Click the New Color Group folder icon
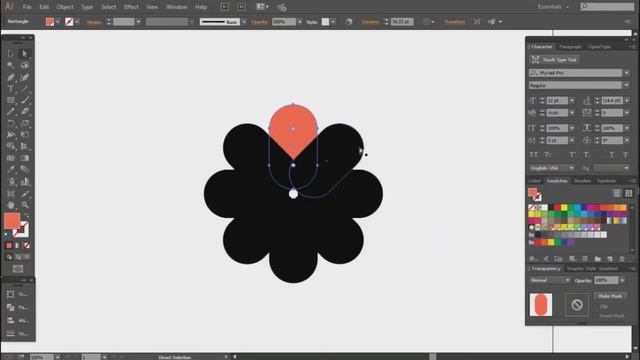Viewport: 640px width, 360px height. click(598, 259)
